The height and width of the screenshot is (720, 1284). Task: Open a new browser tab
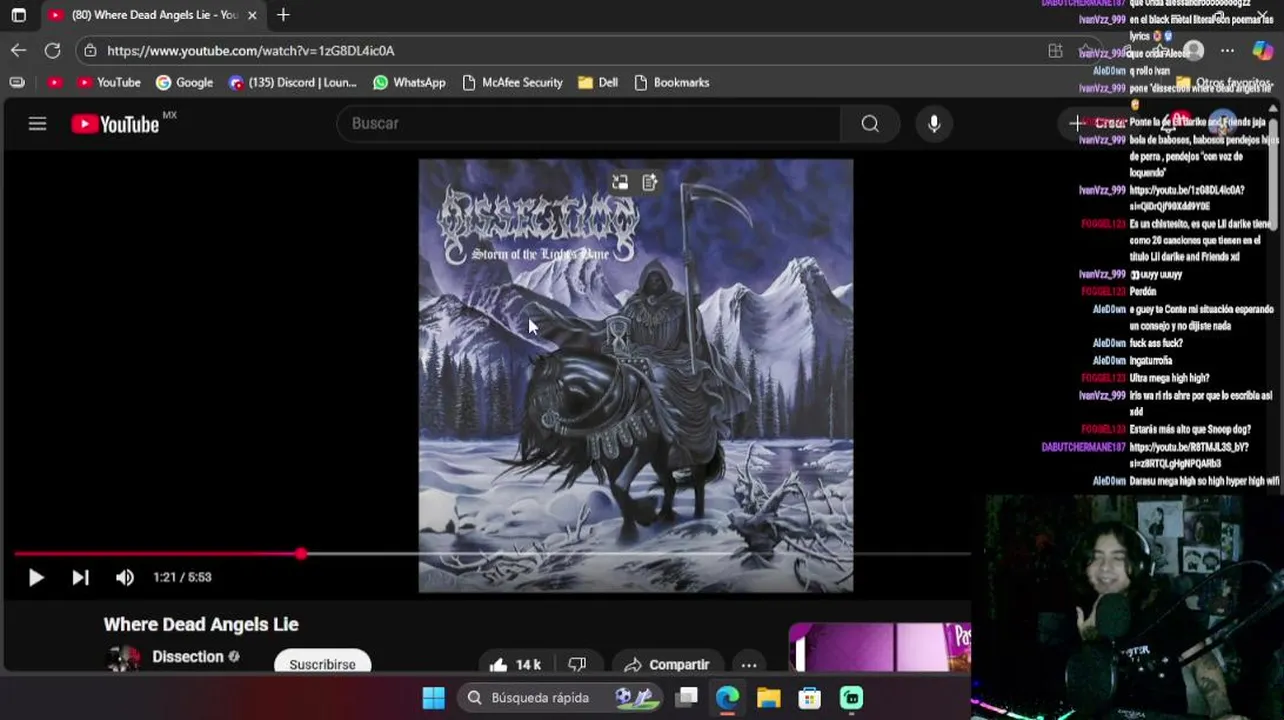click(x=283, y=15)
